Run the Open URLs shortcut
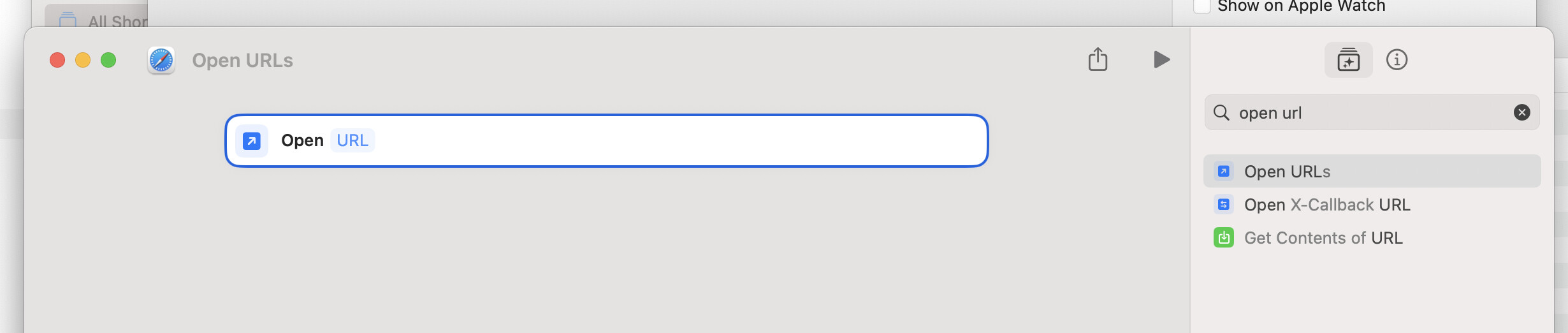Screen dimensions: 1568x333 (1161, 59)
